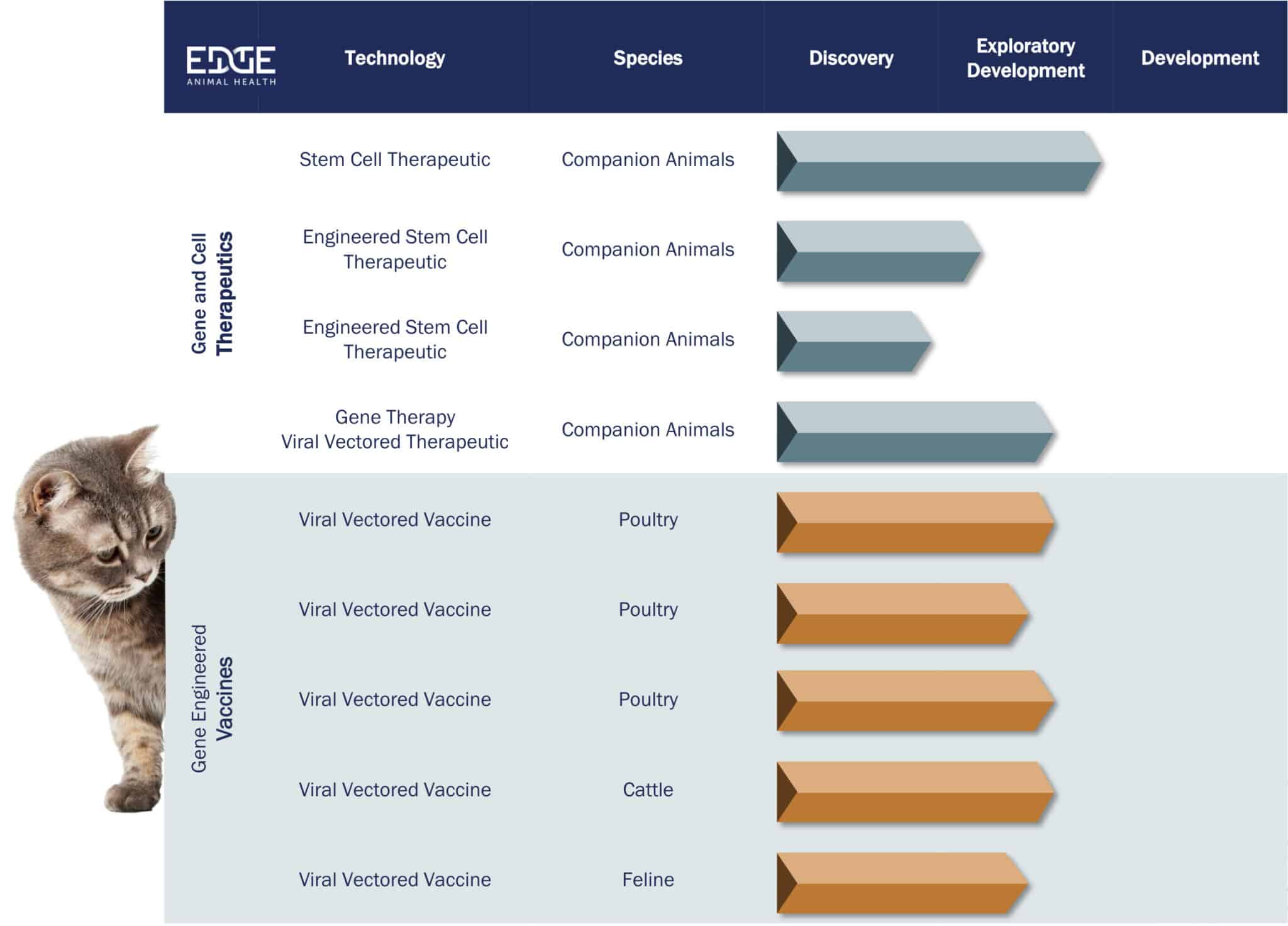The image size is (1288, 926).
Task: Click Viral Vectored Vaccine in the Feline row
Action: click(x=394, y=879)
